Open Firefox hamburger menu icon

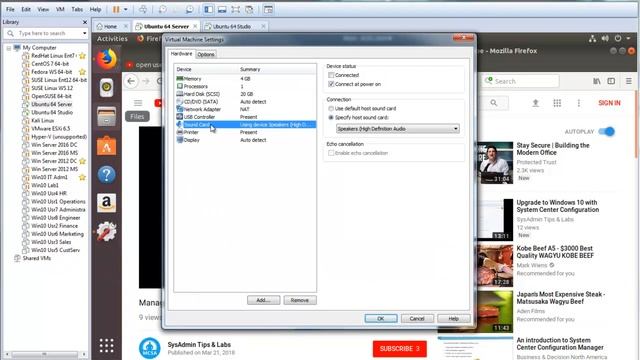pos(629,81)
